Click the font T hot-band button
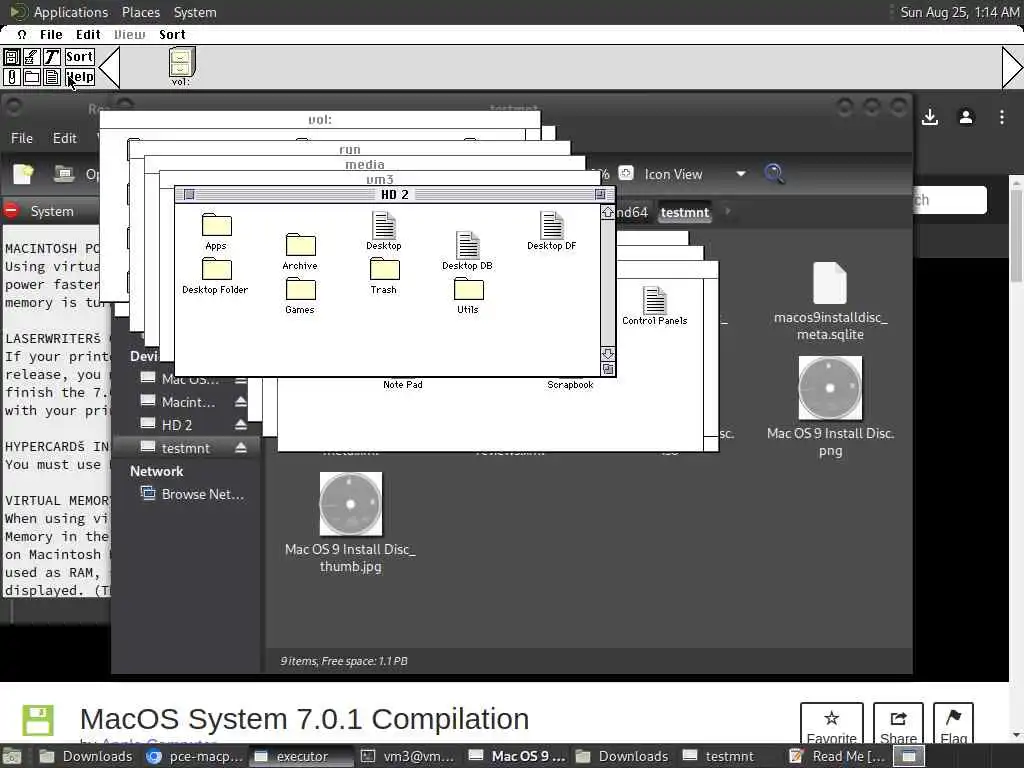Image resolution: width=1024 pixels, height=768 pixels. [x=52, y=57]
